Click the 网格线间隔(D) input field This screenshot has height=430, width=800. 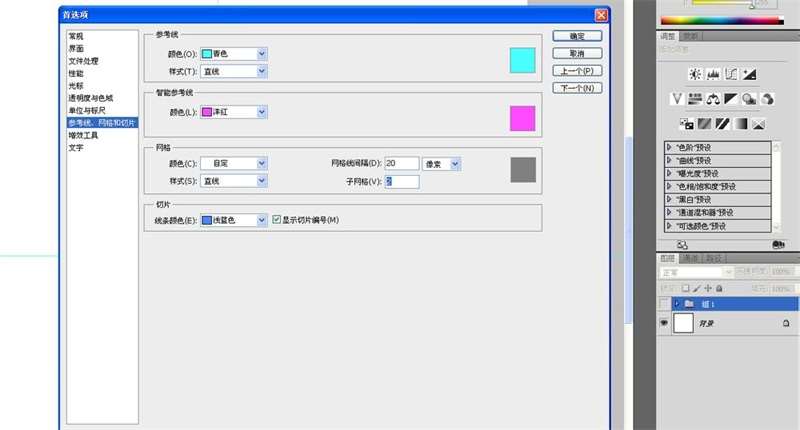click(x=402, y=164)
